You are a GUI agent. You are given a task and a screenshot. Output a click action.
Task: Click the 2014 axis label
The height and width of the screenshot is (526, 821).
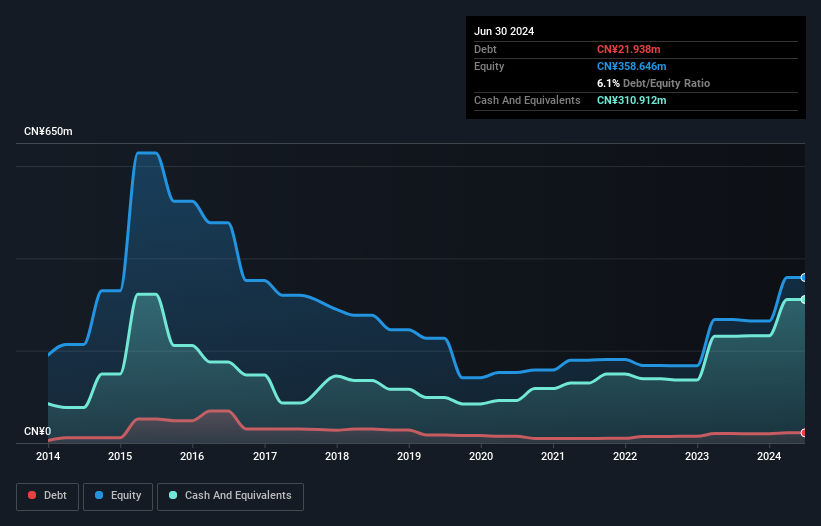click(x=48, y=456)
